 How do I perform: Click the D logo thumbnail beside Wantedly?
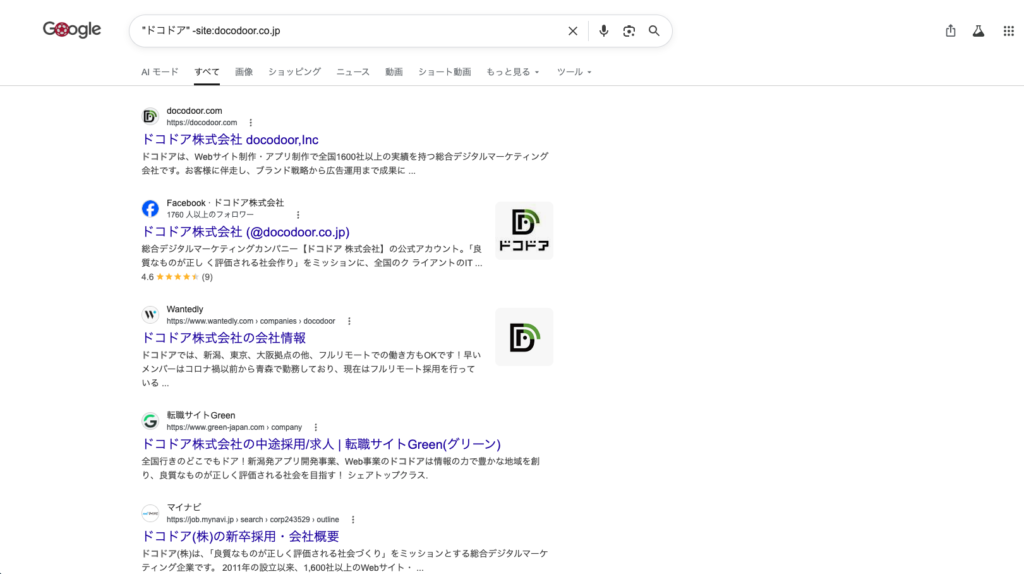(x=524, y=337)
